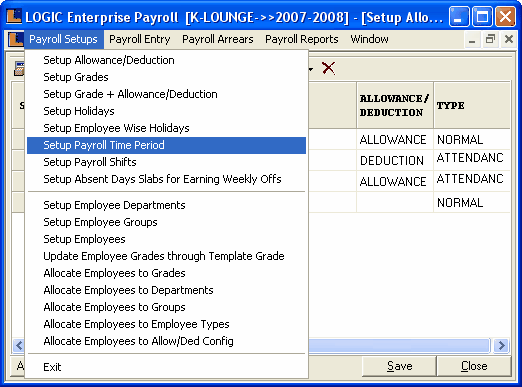Select Allocate Employees to Grades
522x387 pixels.
coord(166,273)
